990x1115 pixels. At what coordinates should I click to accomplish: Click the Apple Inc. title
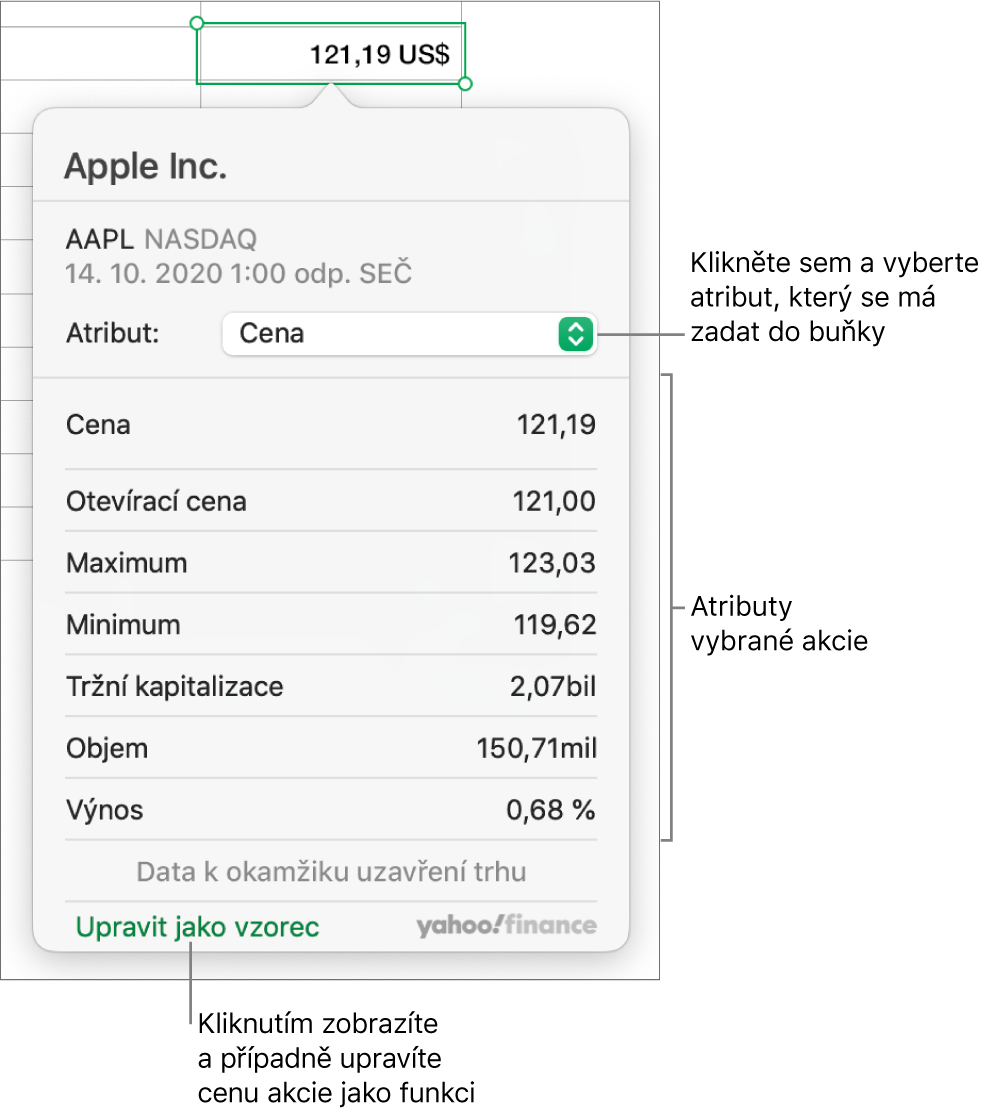pos(146,167)
